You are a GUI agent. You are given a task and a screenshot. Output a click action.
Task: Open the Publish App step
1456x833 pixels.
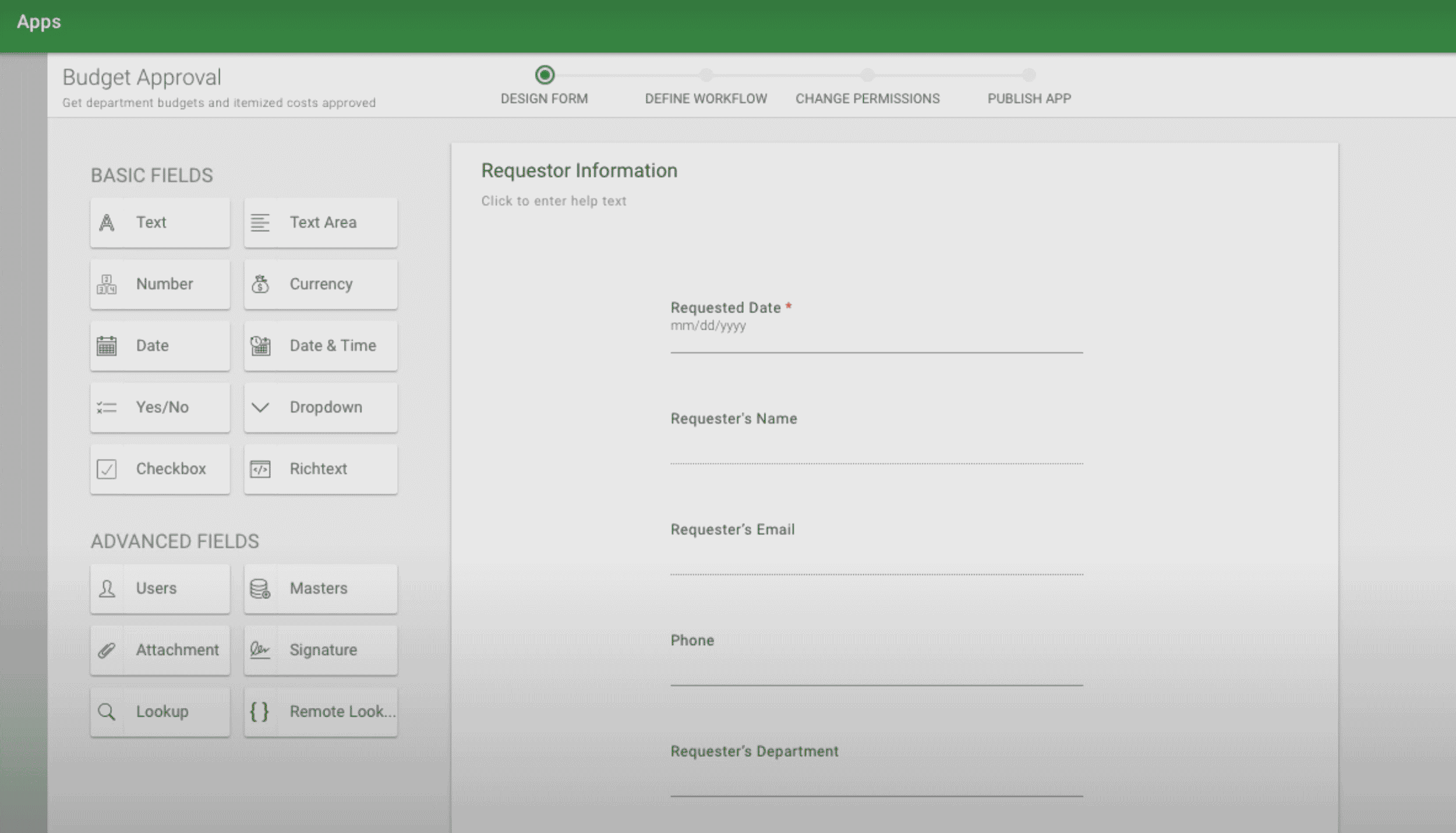click(1029, 98)
